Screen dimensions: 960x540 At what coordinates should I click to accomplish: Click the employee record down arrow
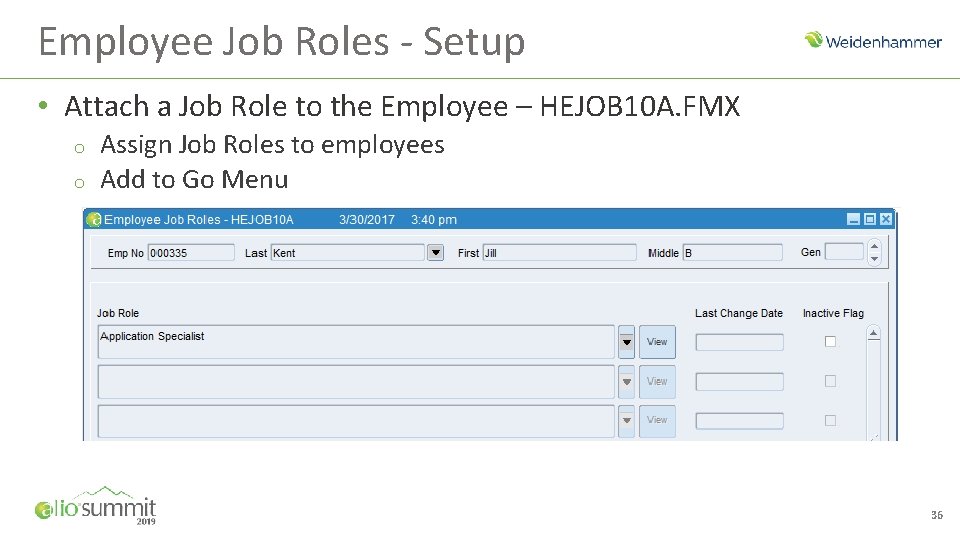click(874, 259)
